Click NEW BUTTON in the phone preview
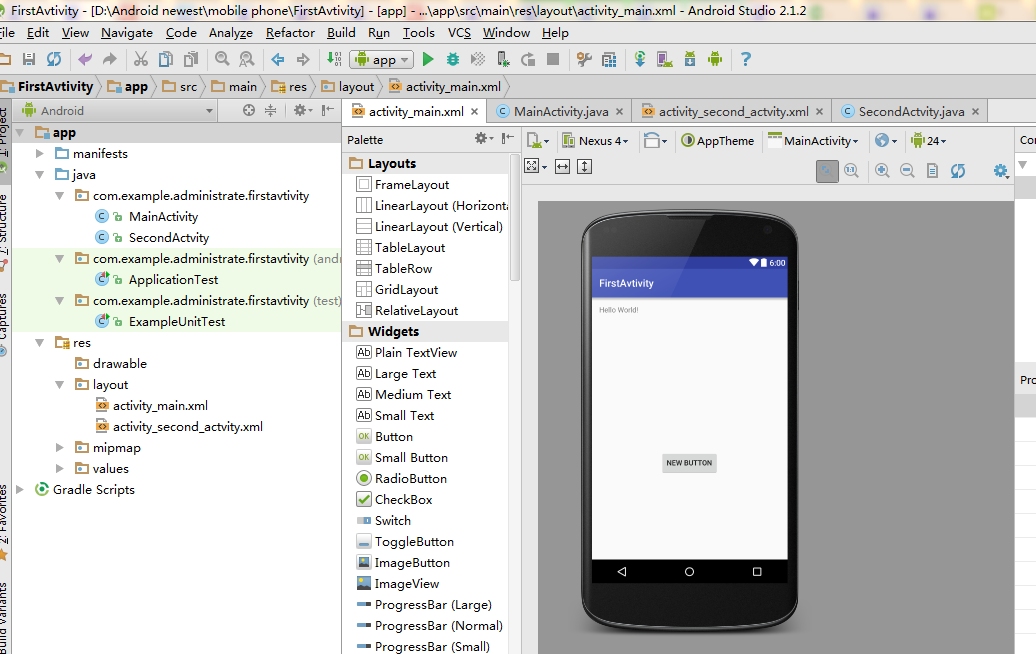Screen dimensions: 1036x654 pos(689,463)
